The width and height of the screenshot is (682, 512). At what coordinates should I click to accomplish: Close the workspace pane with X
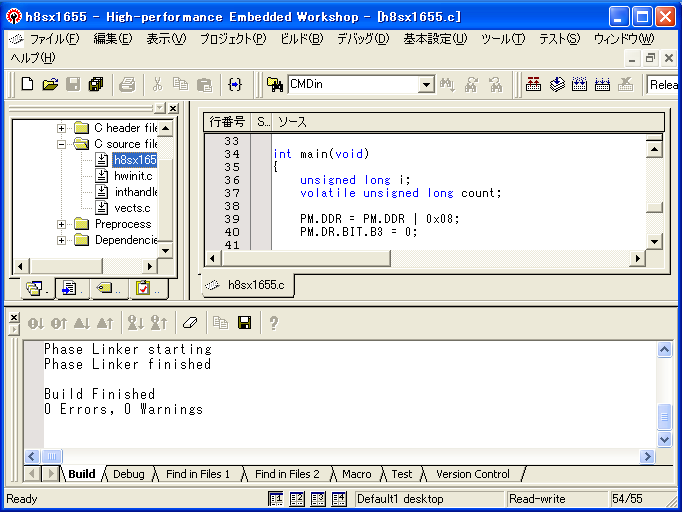point(173,108)
